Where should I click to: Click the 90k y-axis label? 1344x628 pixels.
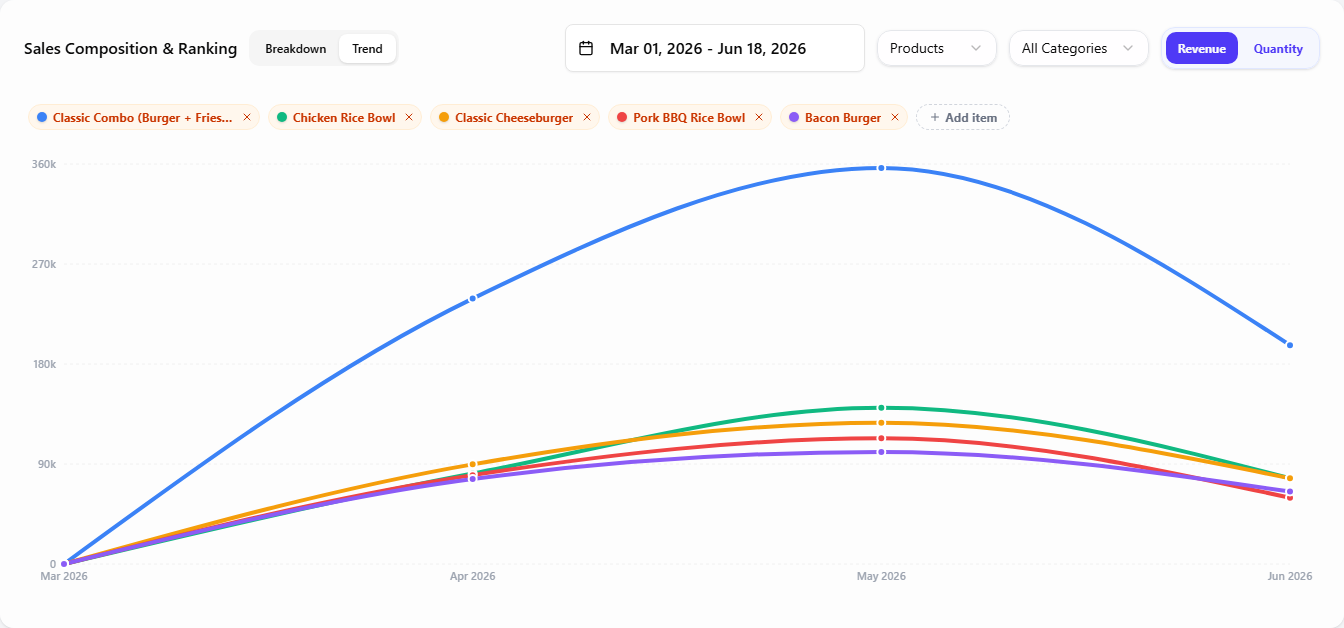click(48, 464)
